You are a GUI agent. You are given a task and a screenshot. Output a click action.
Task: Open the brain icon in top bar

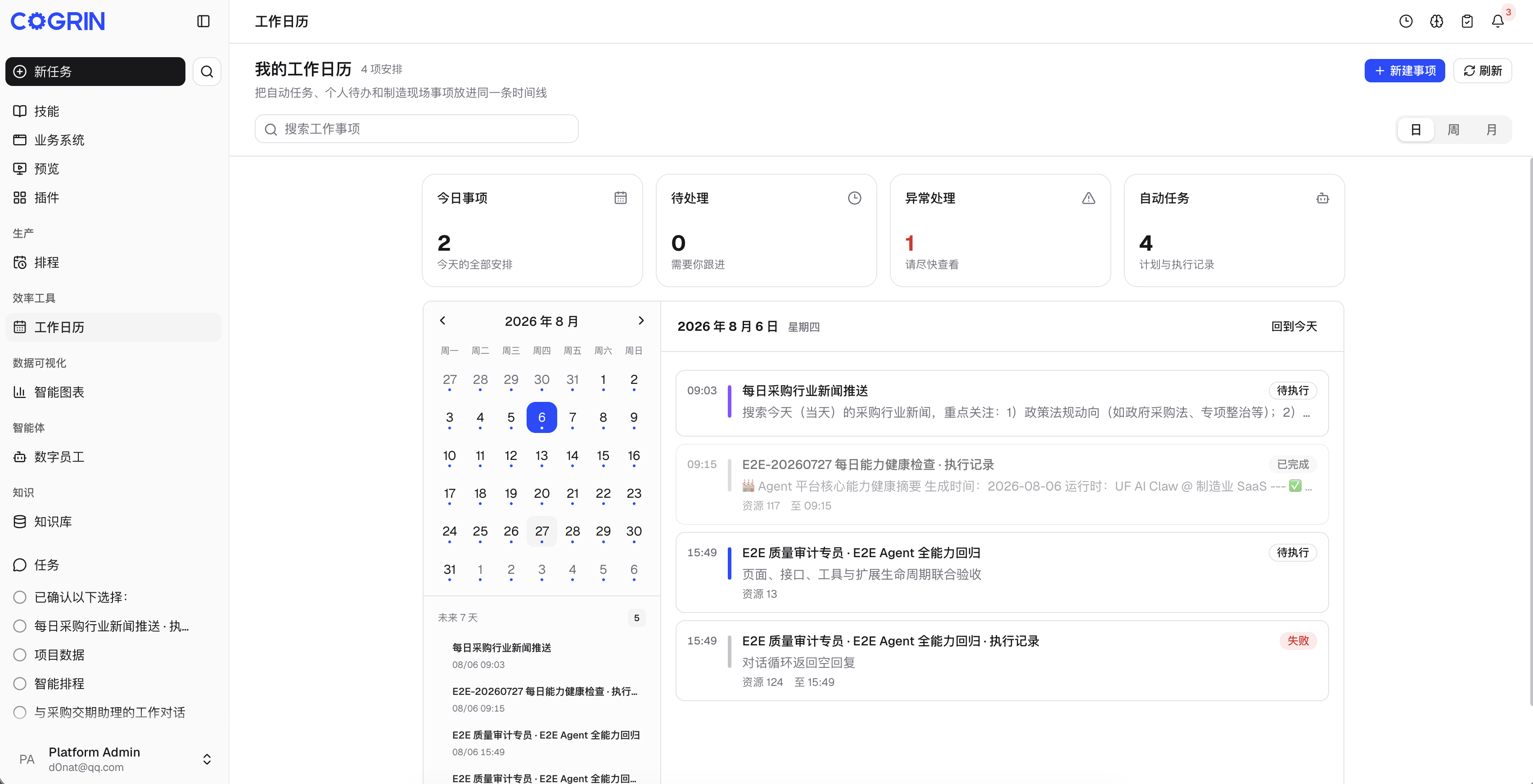1437,22
